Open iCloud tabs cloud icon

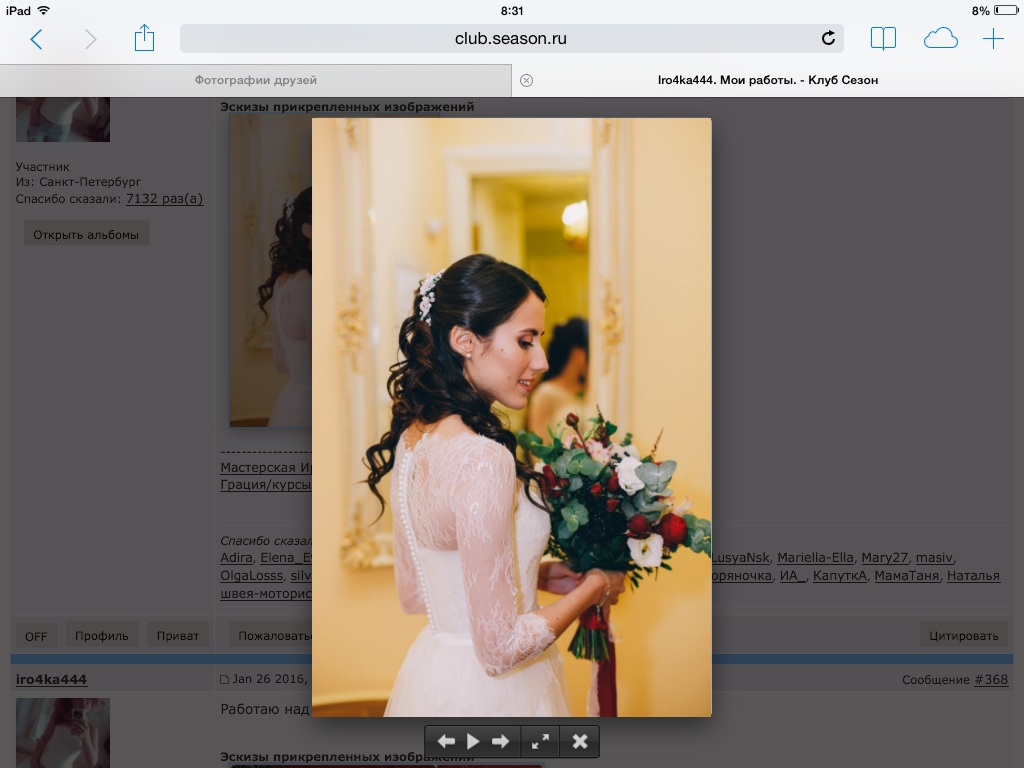click(x=940, y=39)
